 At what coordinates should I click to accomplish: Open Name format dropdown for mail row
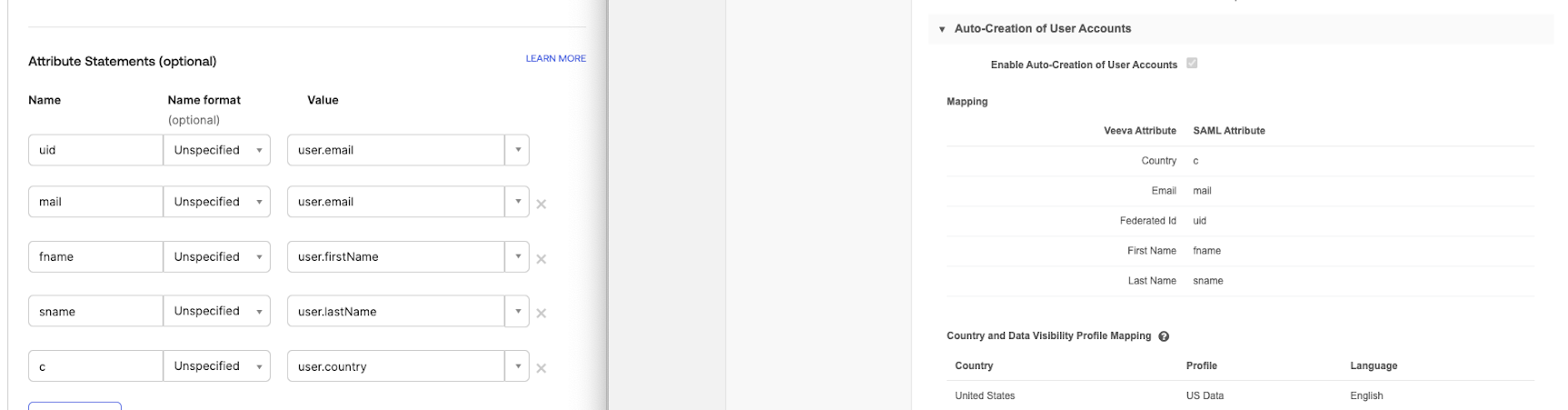pos(216,202)
